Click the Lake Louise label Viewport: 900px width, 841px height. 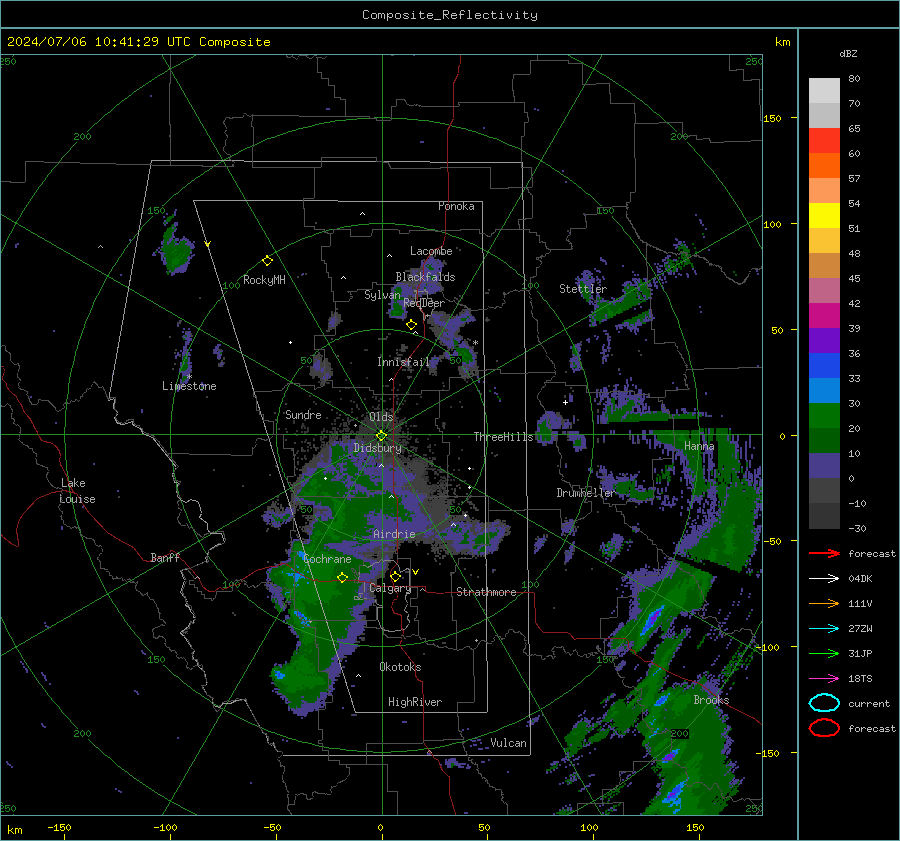77,491
